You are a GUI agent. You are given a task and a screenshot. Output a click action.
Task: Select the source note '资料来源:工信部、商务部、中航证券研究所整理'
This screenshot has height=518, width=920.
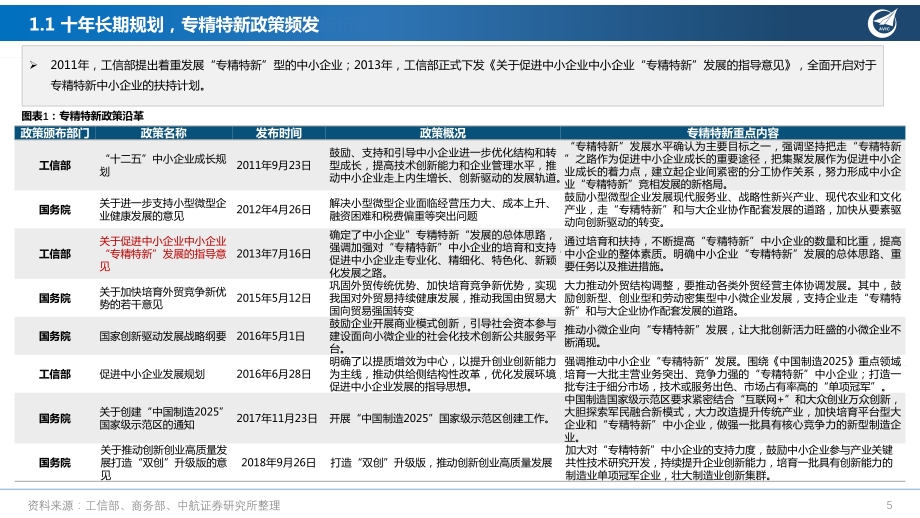(x=154, y=505)
